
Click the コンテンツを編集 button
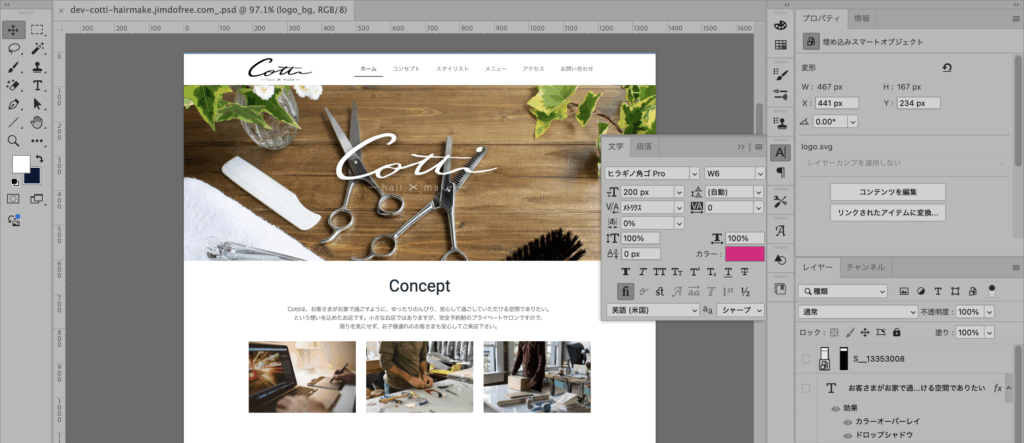click(x=888, y=192)
